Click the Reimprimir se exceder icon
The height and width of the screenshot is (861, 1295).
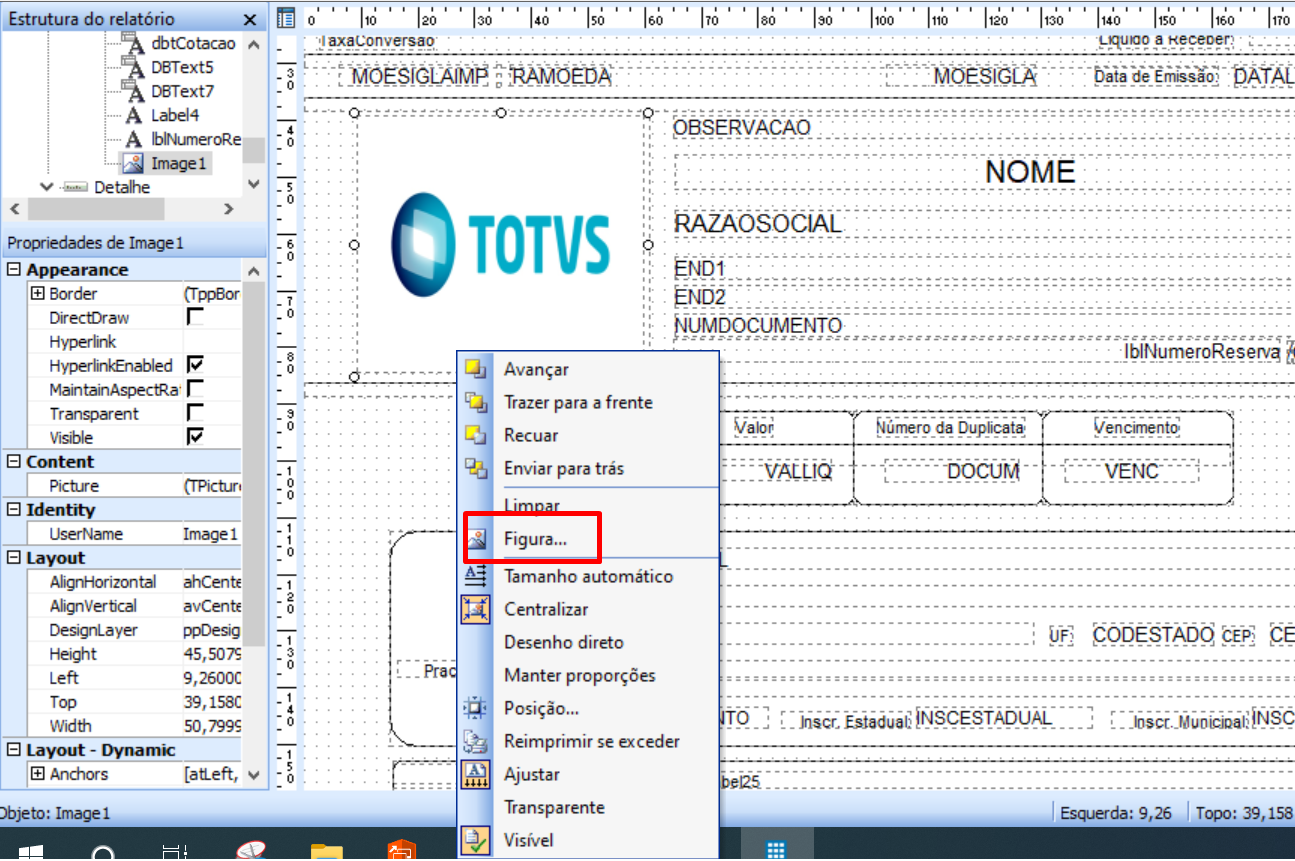click(476, 741)
